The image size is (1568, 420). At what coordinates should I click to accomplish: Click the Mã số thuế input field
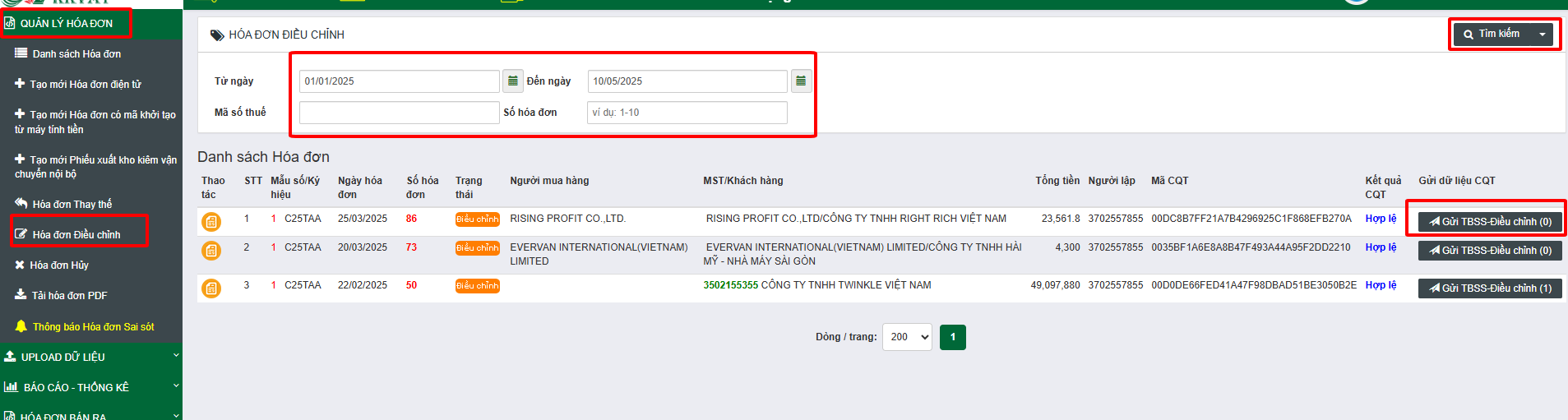[x=399, y=113]
